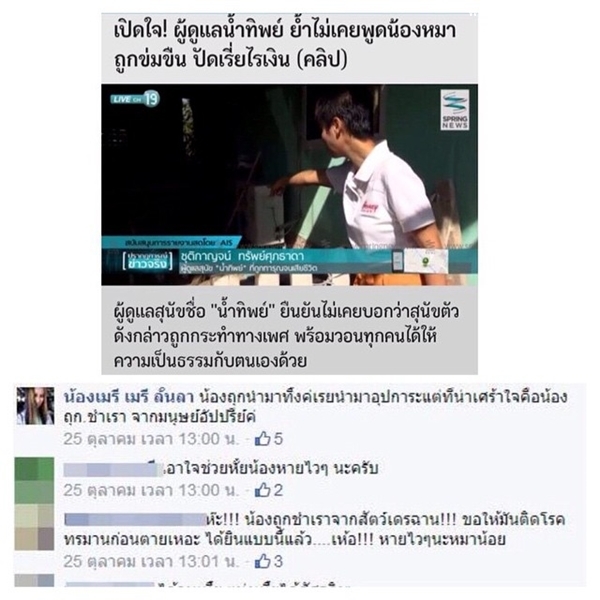Viewport: 600px width, 600px height.
Task: Click the like thumb icon with count 5
Action: tap(262, 439)
